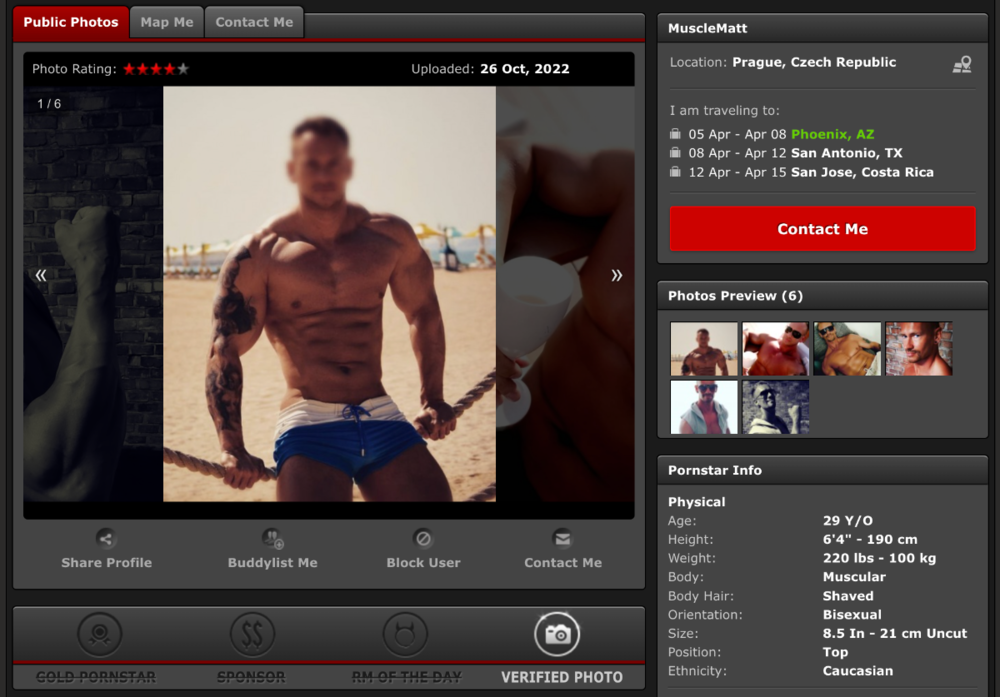This screenshot has width=1000, height=697.
Task: Click the Gold Pornstar ribbon badge
Action: click(x=100, y=634)
